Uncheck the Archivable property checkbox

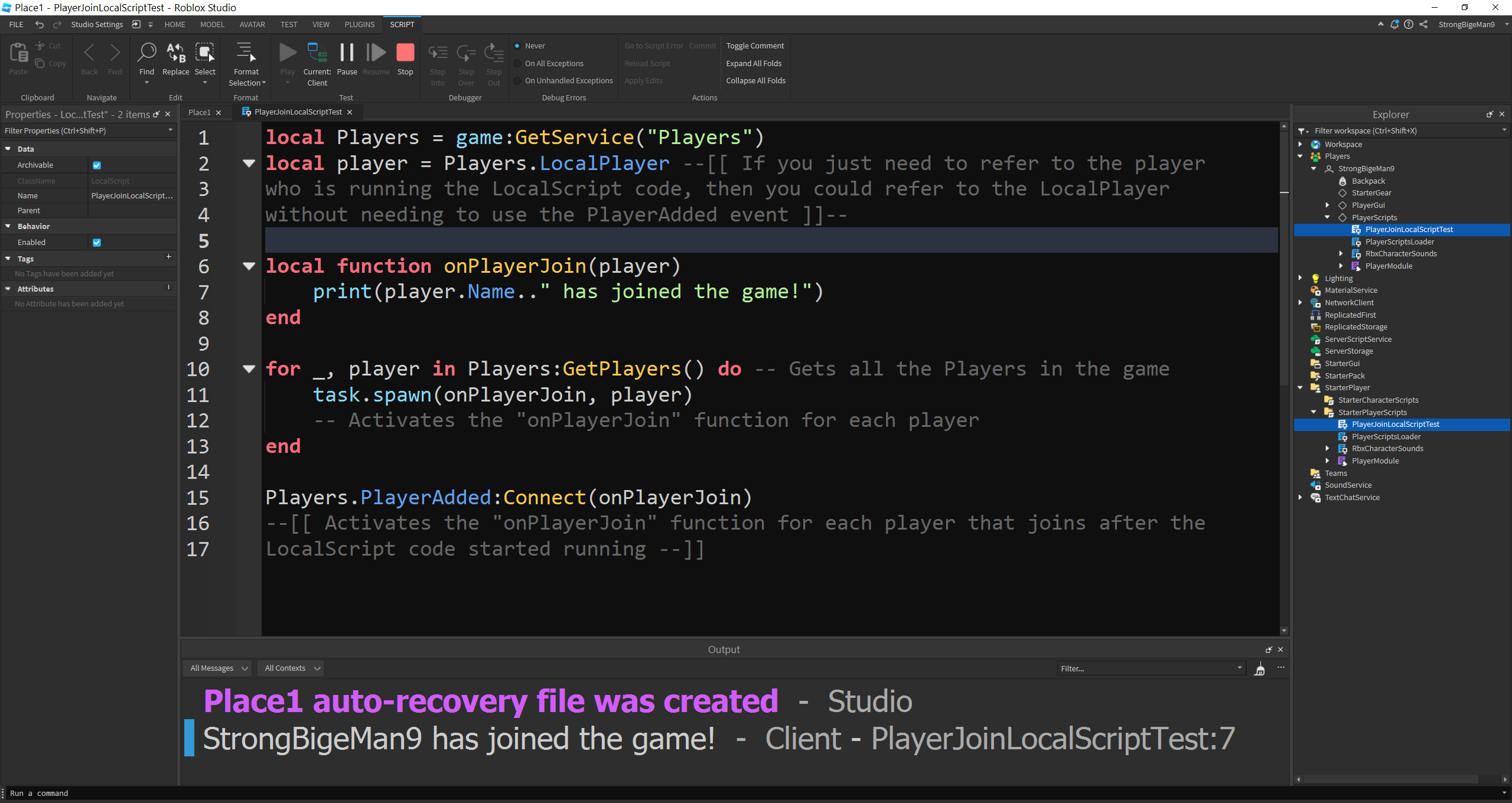click(x=97, y=165)
